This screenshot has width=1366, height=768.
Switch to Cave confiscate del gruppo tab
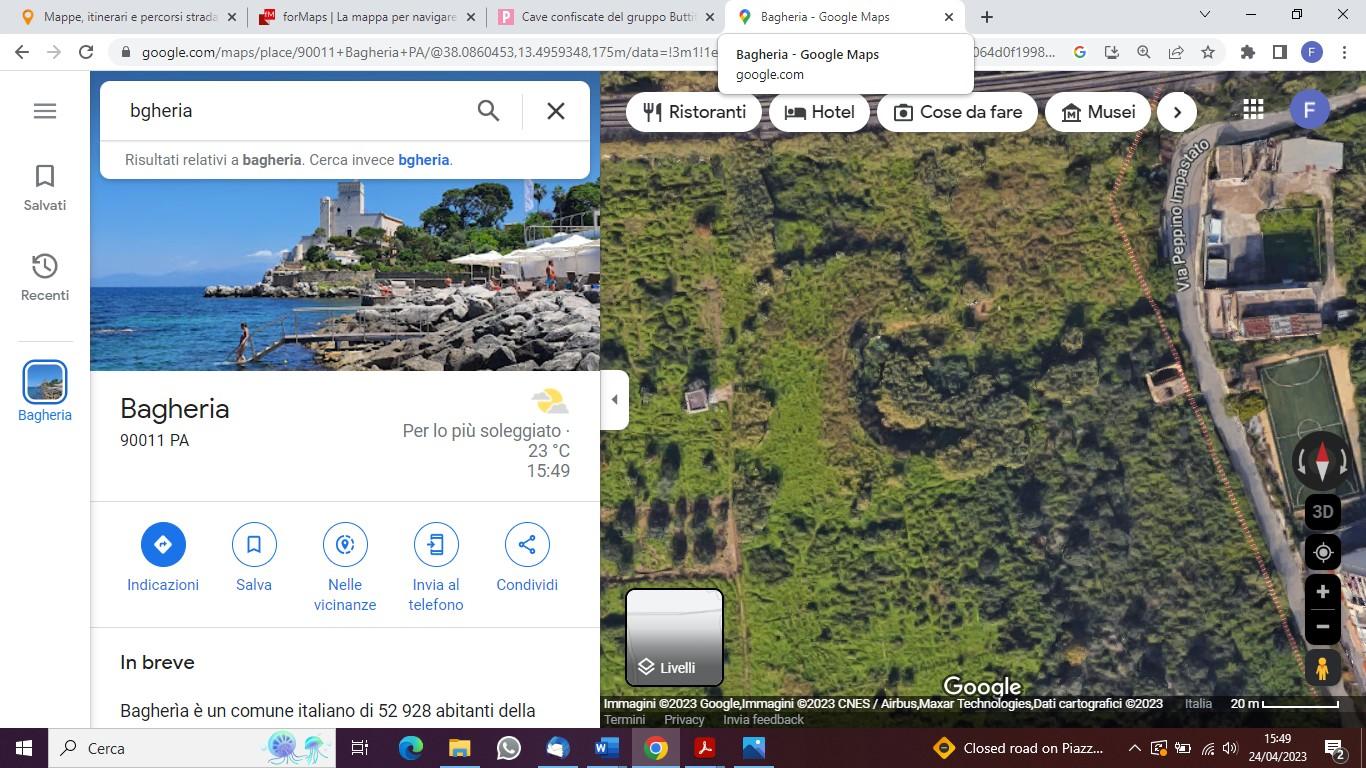tap(609, 17)
